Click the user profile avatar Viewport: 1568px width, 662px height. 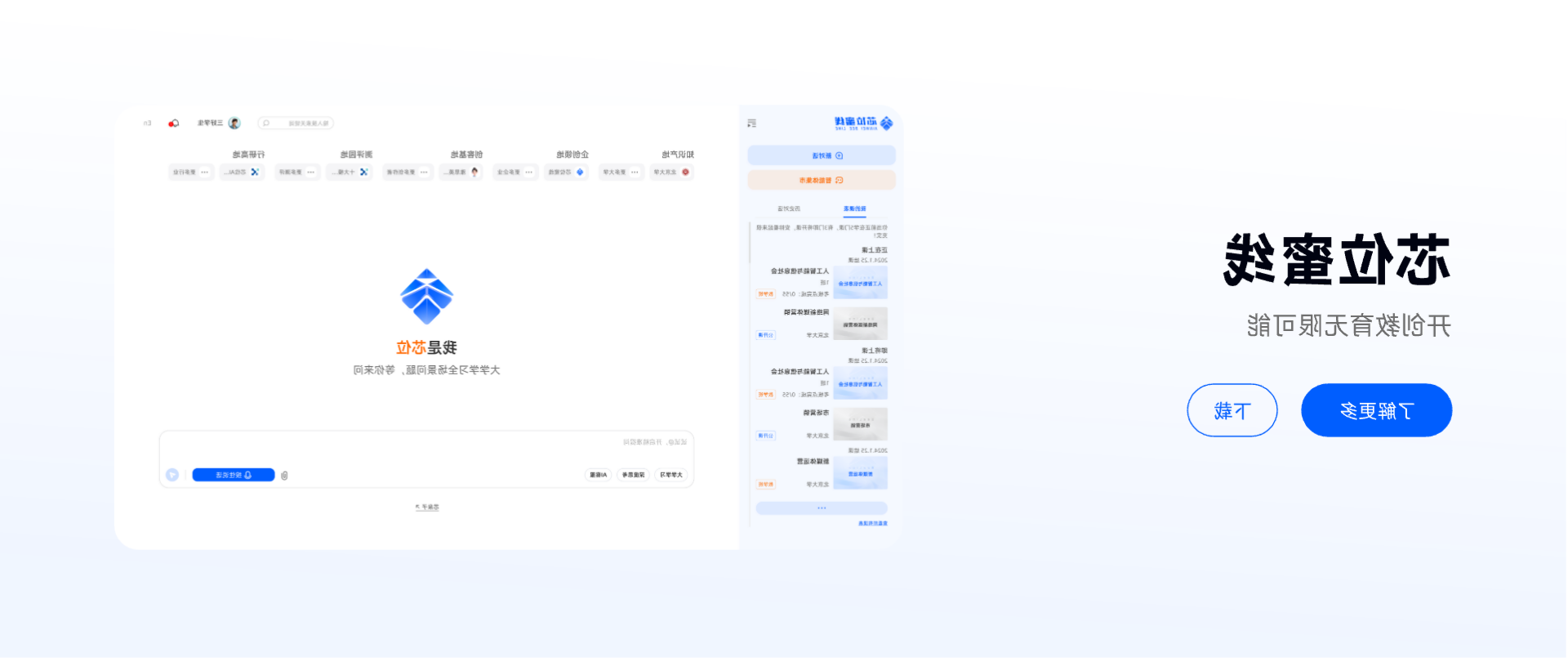(234, 123)
